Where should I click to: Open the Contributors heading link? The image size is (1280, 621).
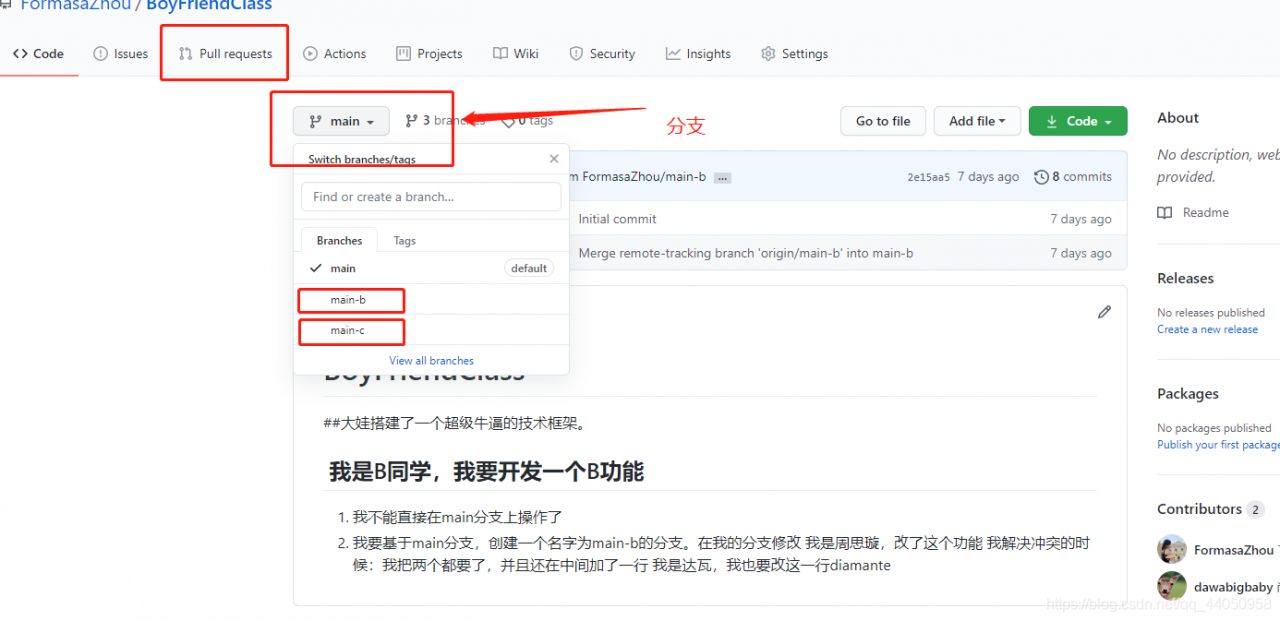click(1199, 509)
